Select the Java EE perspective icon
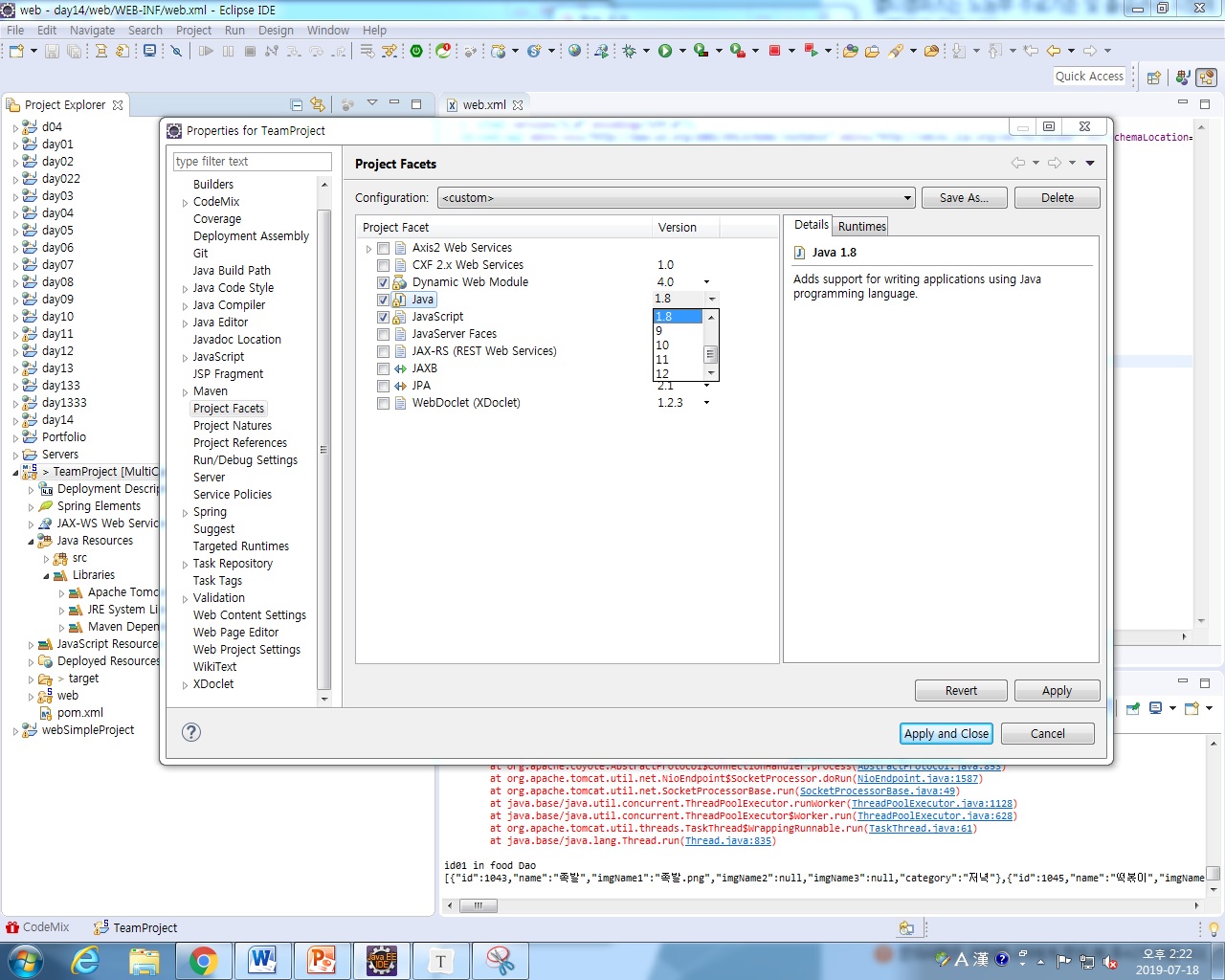1225x980 pixels. (1206, 78)
